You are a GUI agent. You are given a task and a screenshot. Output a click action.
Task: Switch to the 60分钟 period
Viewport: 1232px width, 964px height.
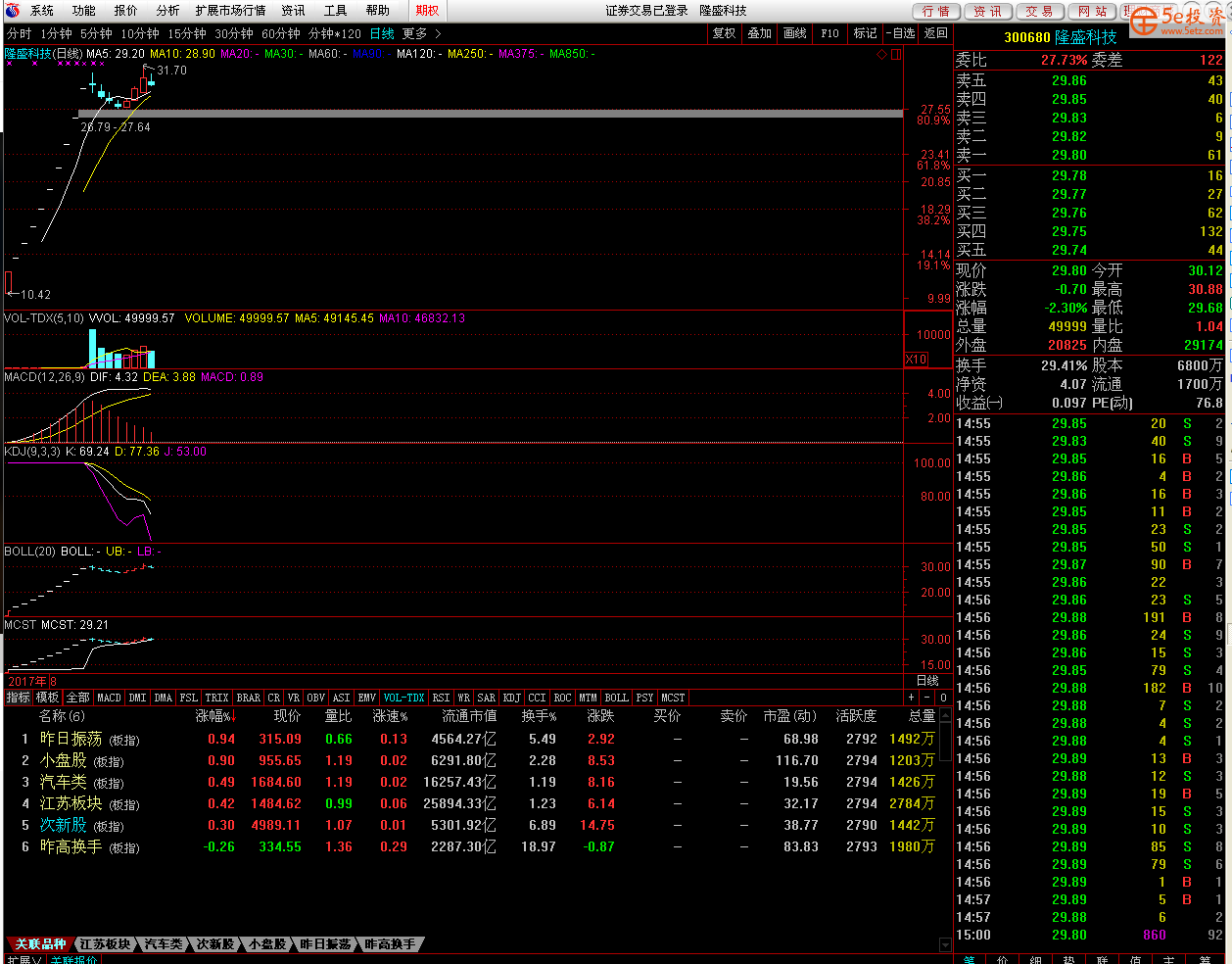[281, 33]
